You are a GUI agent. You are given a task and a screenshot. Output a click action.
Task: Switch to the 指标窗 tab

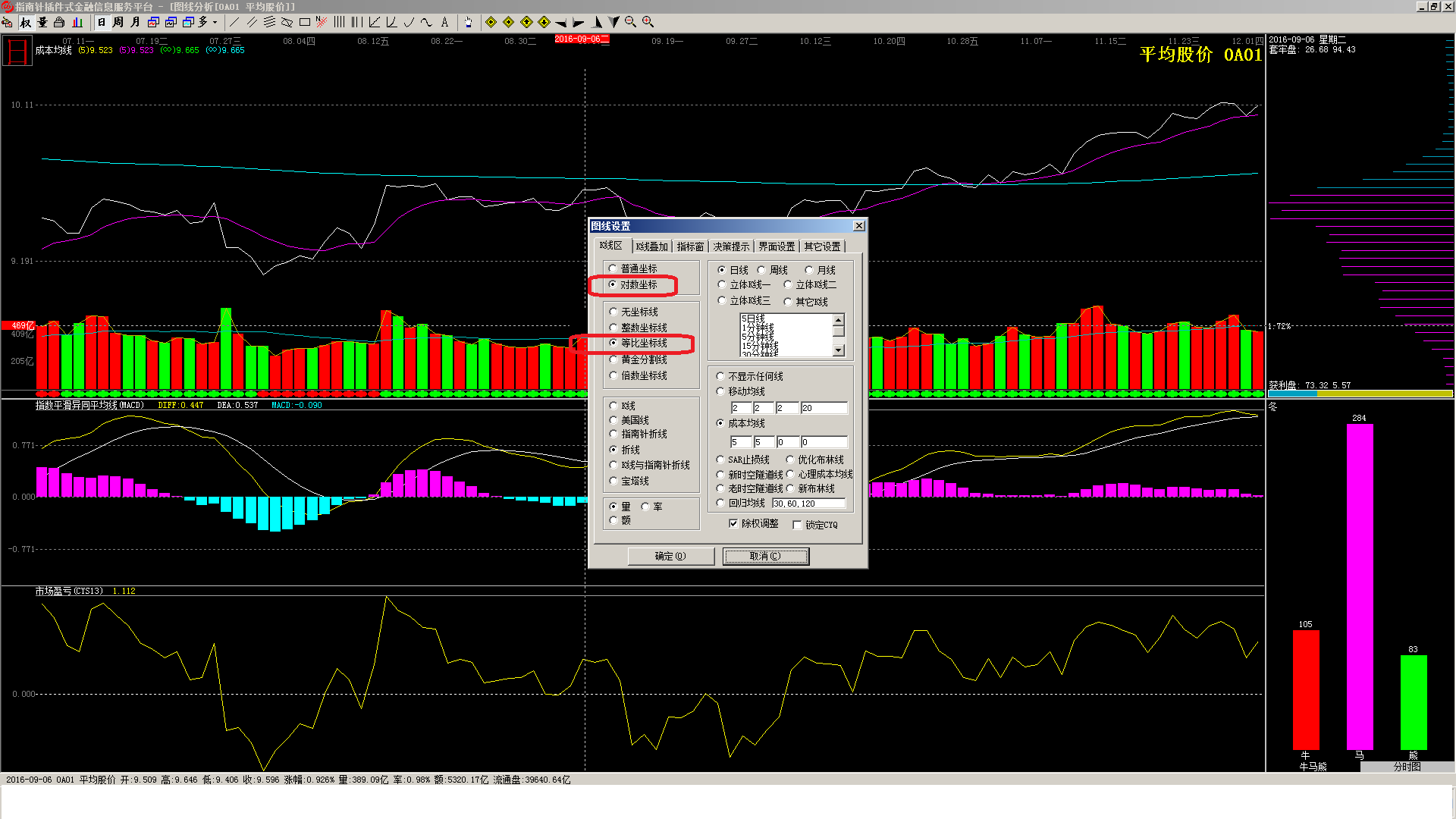[690, 246]
